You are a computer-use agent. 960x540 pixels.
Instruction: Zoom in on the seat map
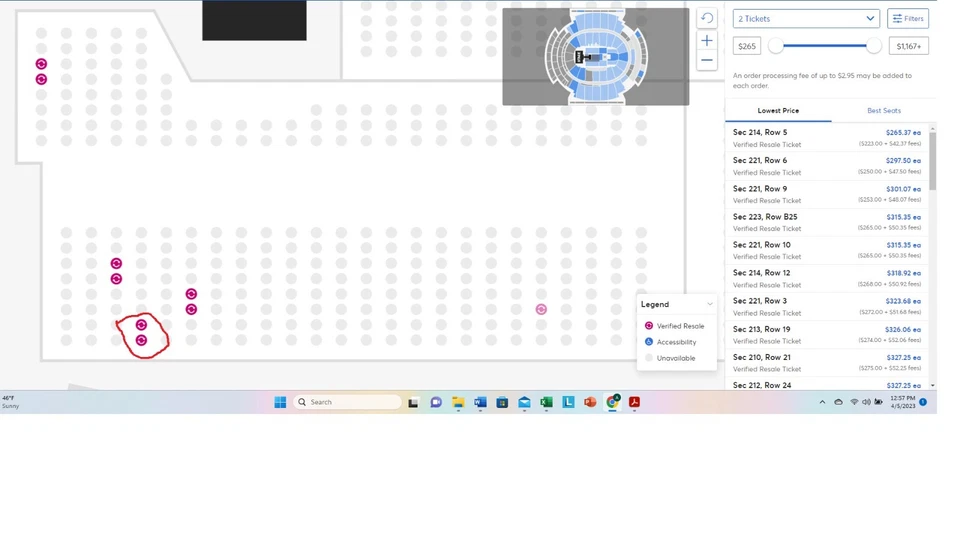tap(707, 41)
